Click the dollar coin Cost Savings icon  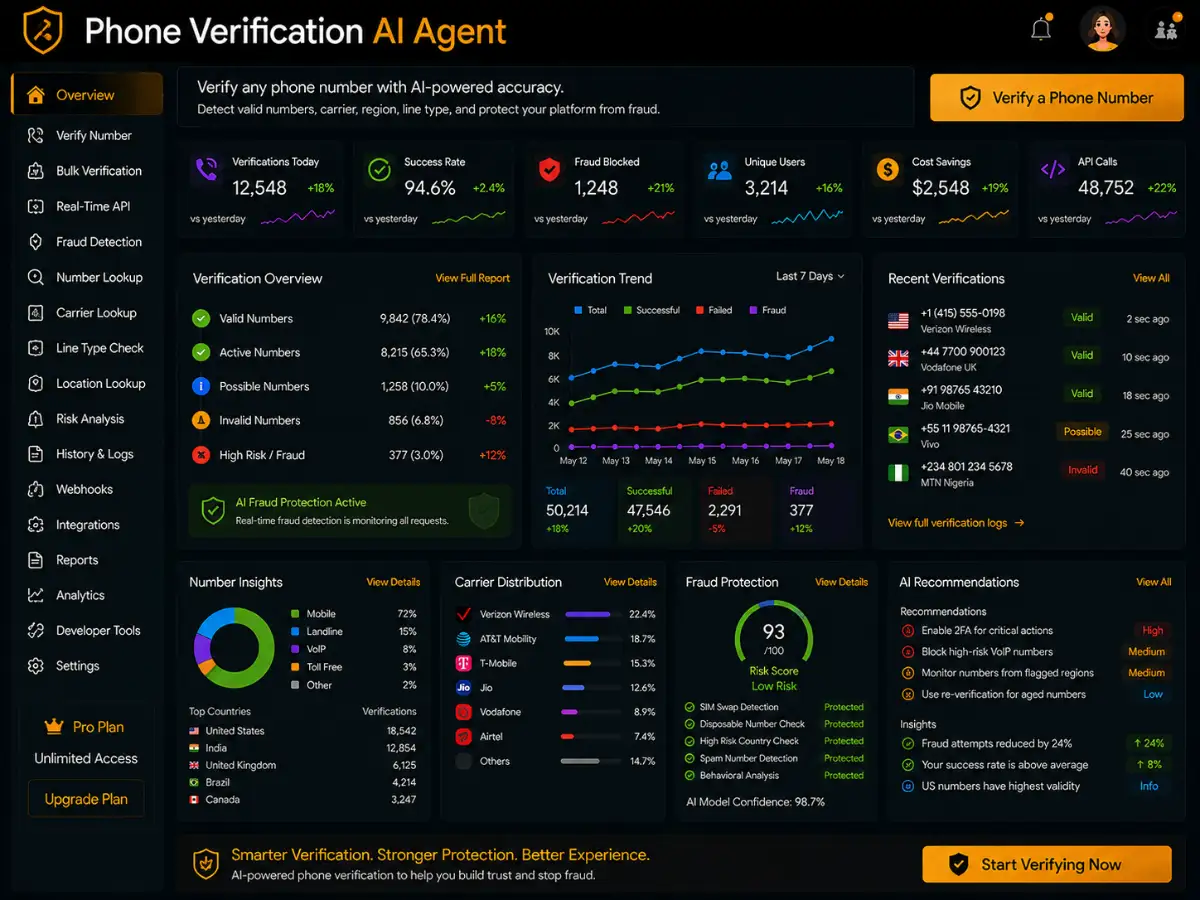click(x=887, y=170)
